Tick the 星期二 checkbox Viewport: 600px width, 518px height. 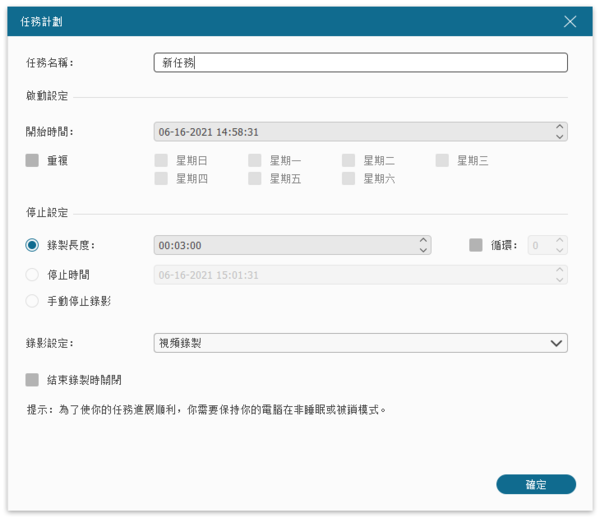[349, 160]
